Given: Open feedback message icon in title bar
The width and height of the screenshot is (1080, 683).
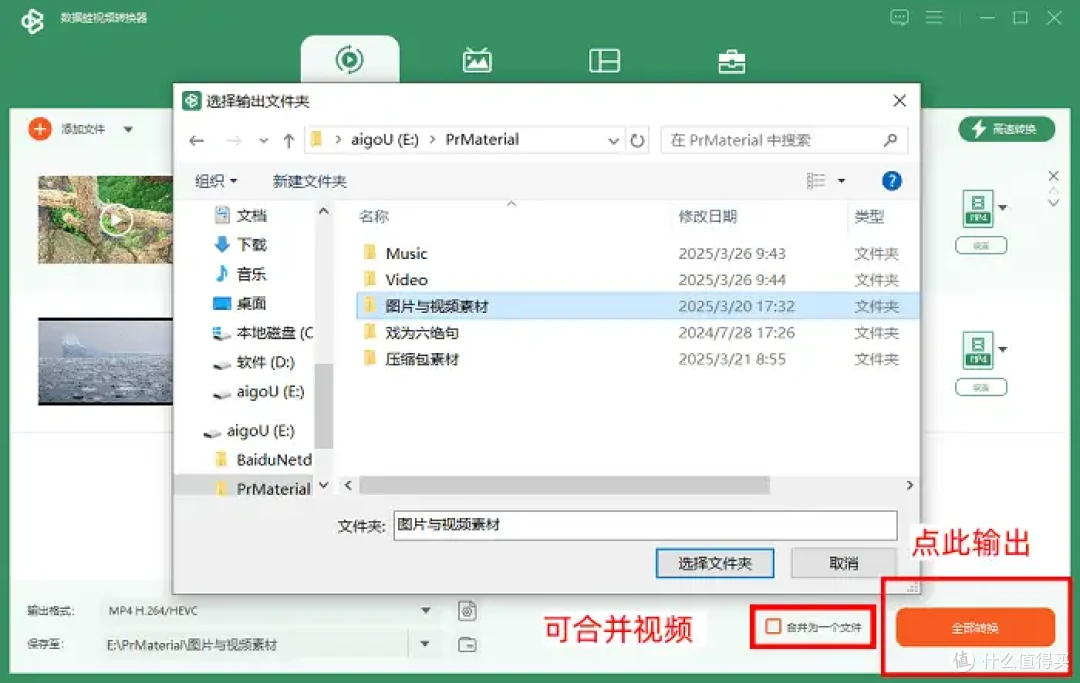Looking at the screenshot, I should click(x=900, y=17).
